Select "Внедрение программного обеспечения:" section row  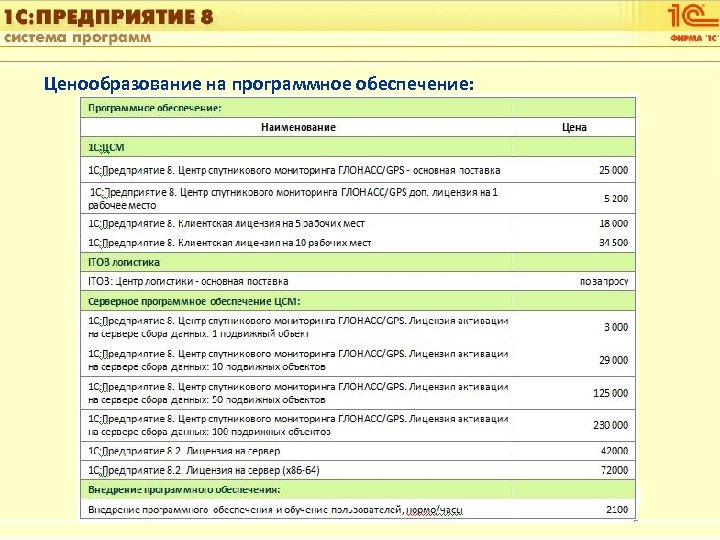358,489
